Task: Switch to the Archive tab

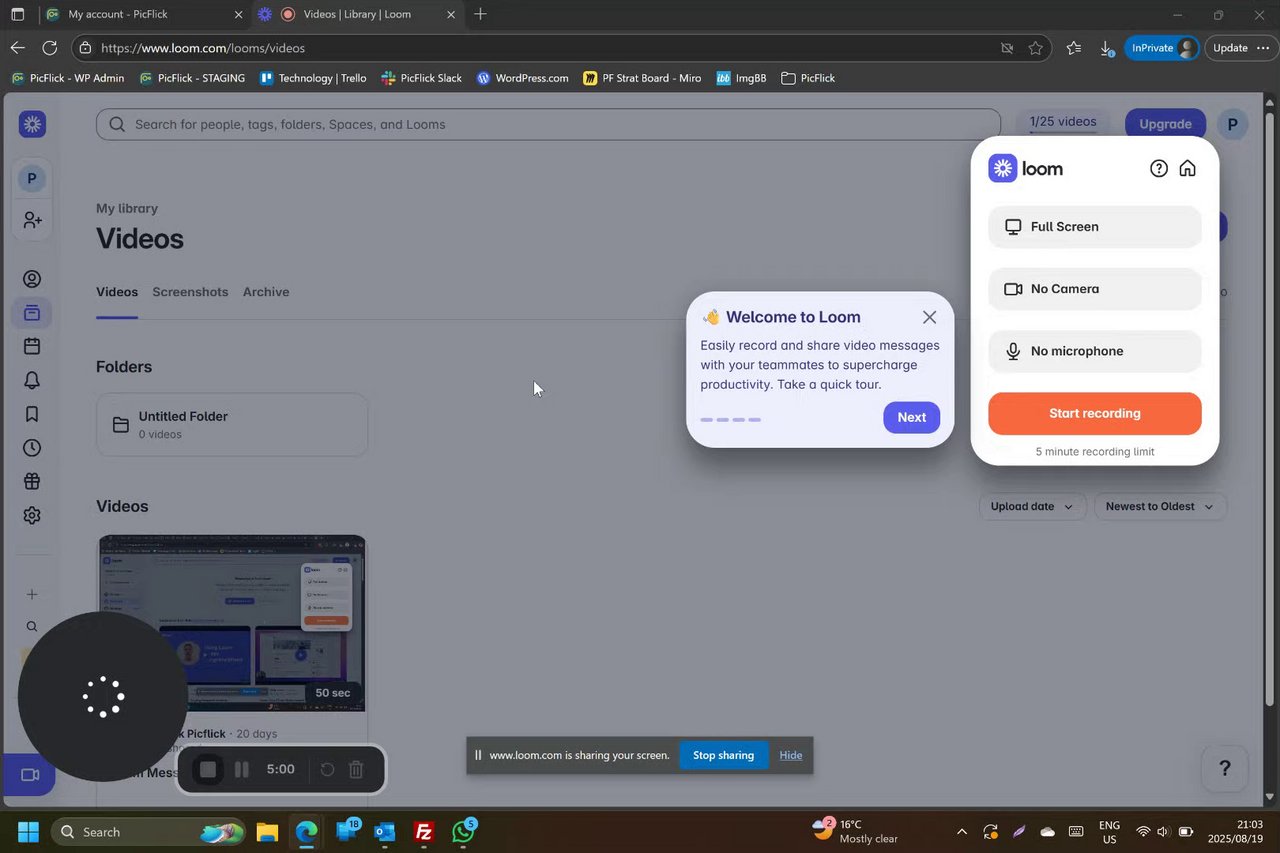Action: (x=266, y=292)
